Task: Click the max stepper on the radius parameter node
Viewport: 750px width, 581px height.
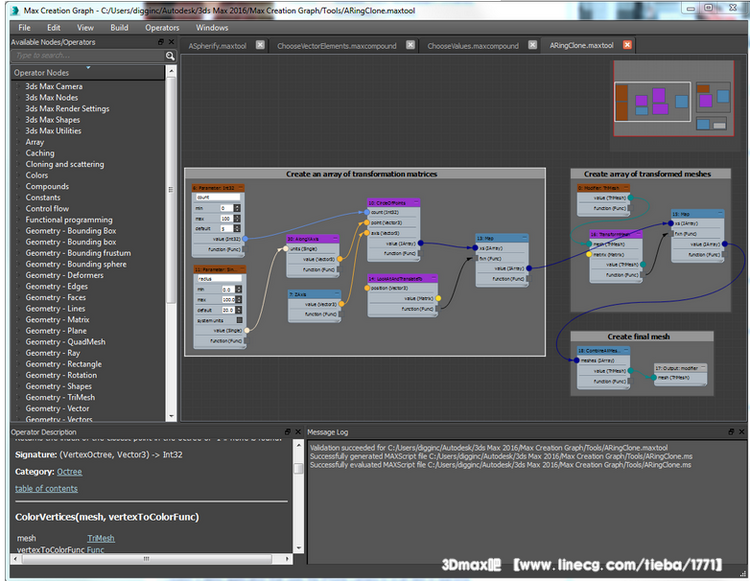Action: pyautogui.click(x=239, y=299)
